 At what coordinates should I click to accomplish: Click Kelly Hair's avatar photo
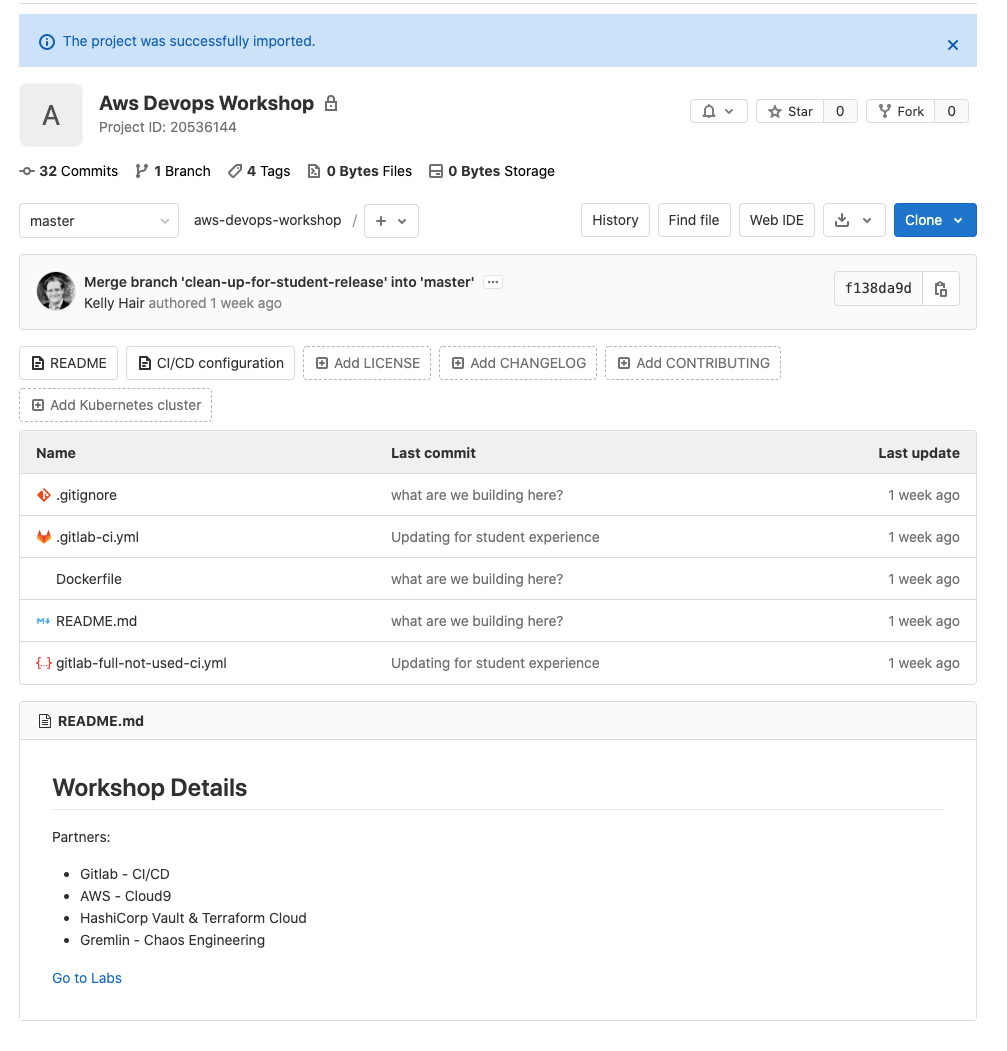click(x=56, y=291)
